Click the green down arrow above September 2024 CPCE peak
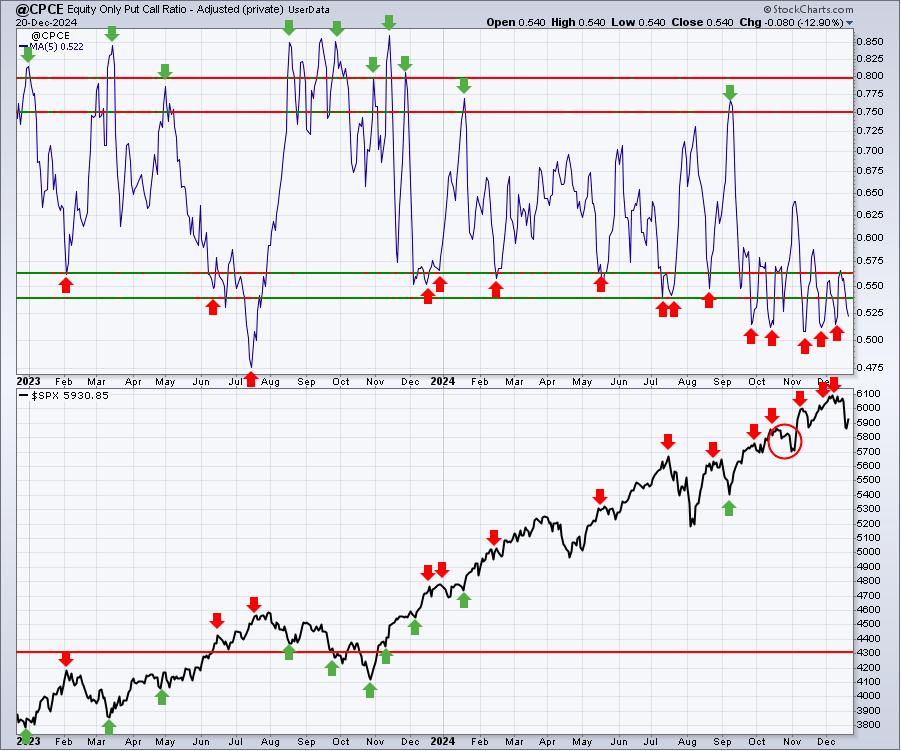901x751 pixels. pyautogui.click(x=730, y=93)
